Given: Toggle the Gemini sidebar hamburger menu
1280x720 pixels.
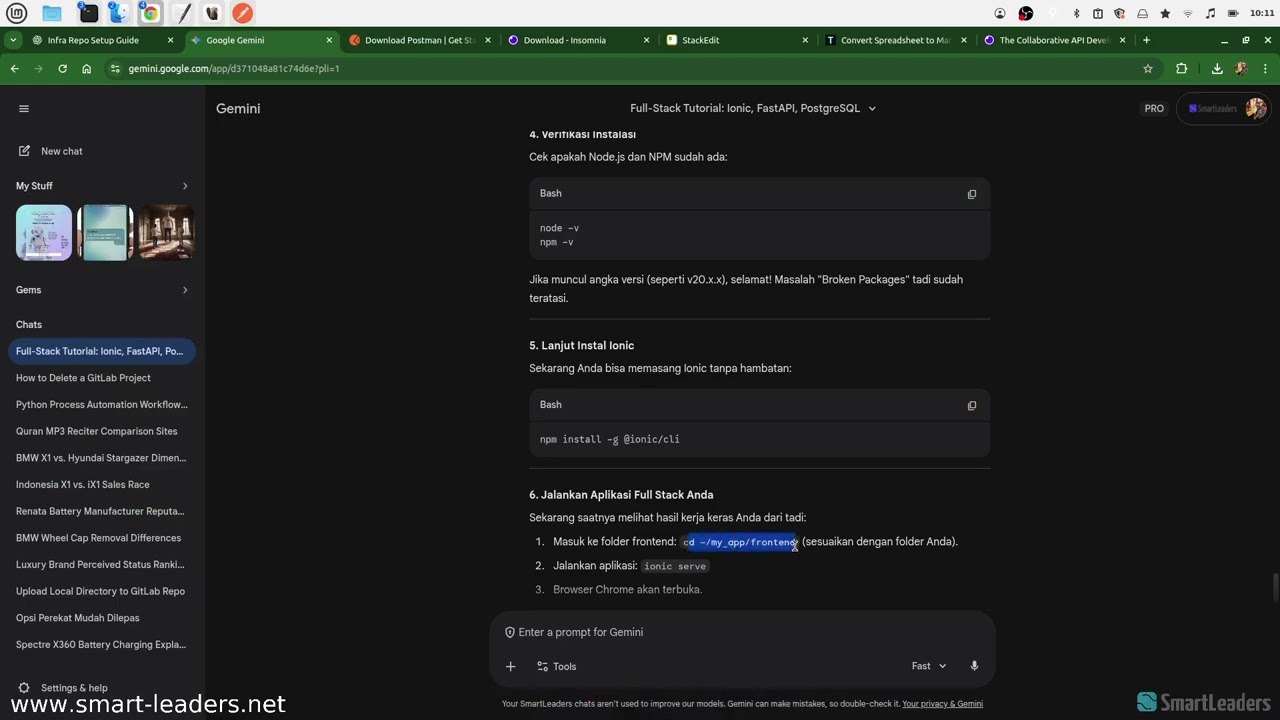Looking at the screenshot, I should click(24, 108).
